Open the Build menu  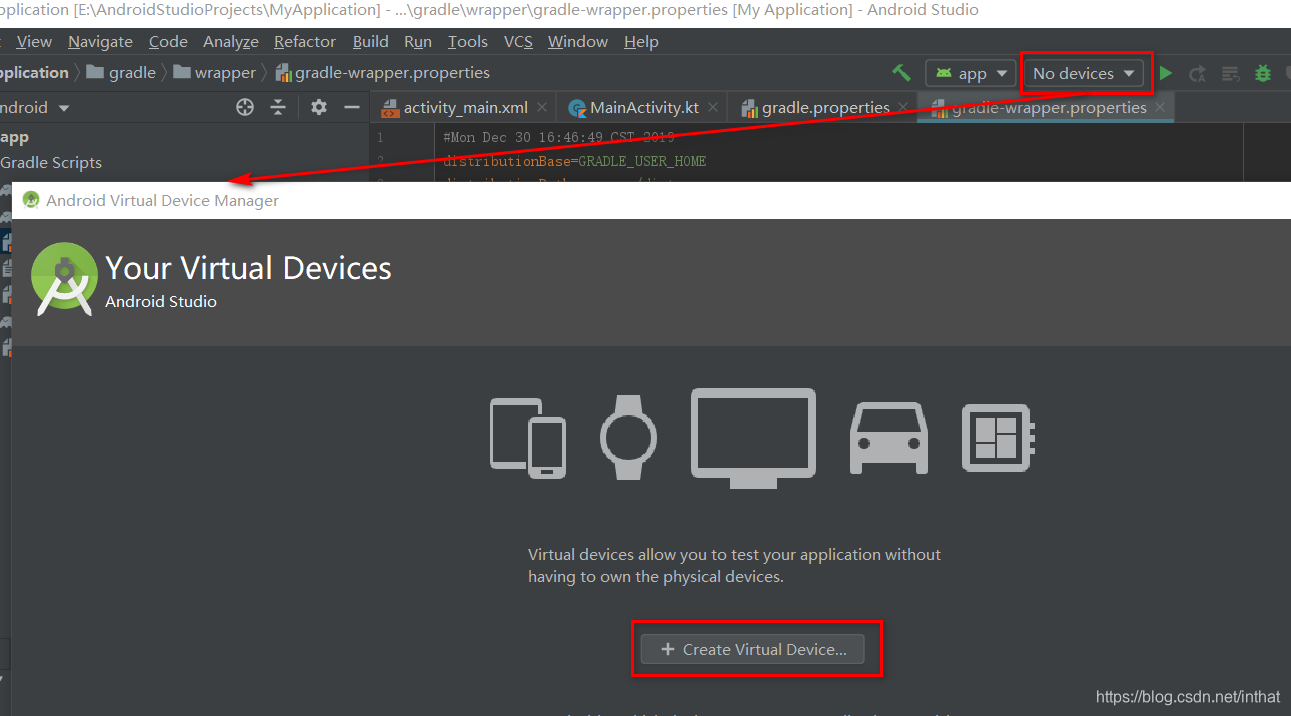click(371, 41)
